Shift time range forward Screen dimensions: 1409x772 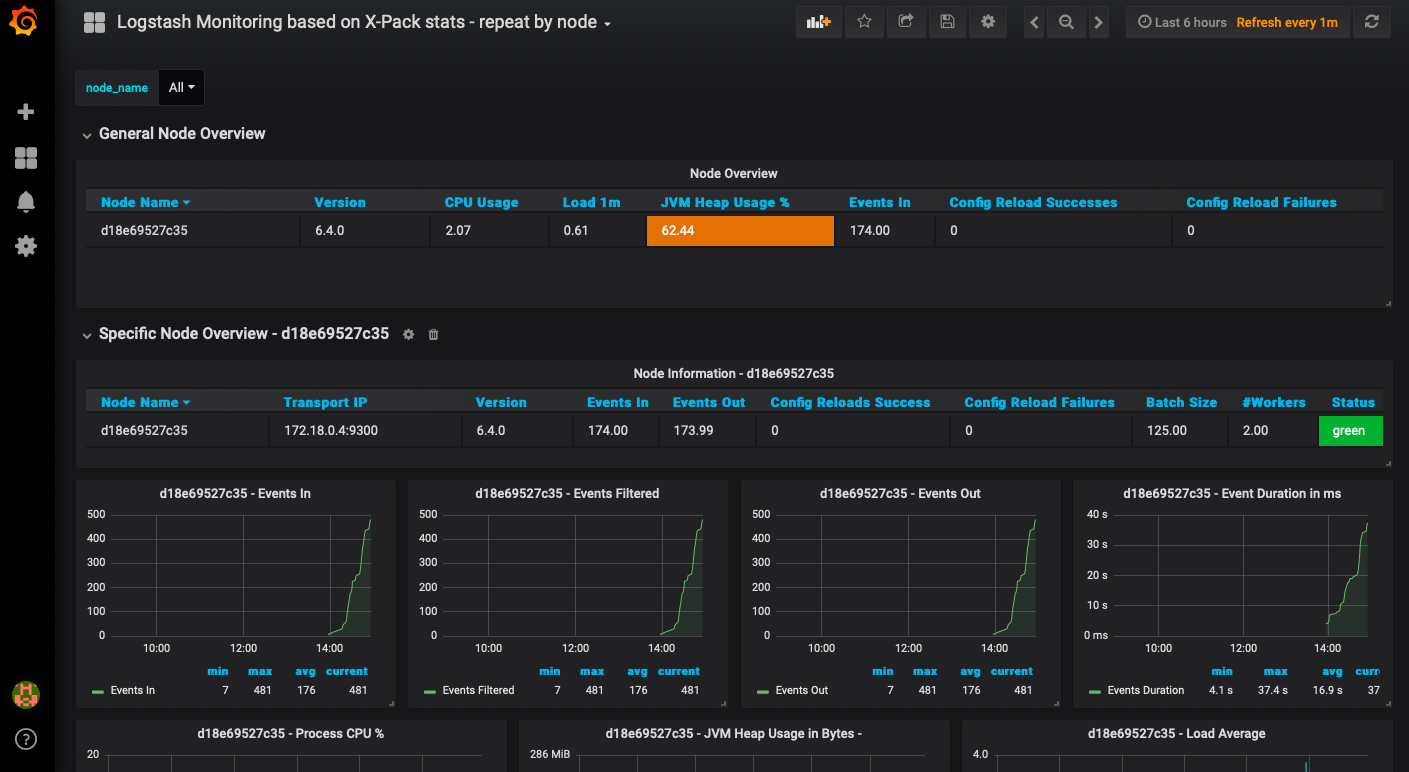click(x=1099, y=22)
